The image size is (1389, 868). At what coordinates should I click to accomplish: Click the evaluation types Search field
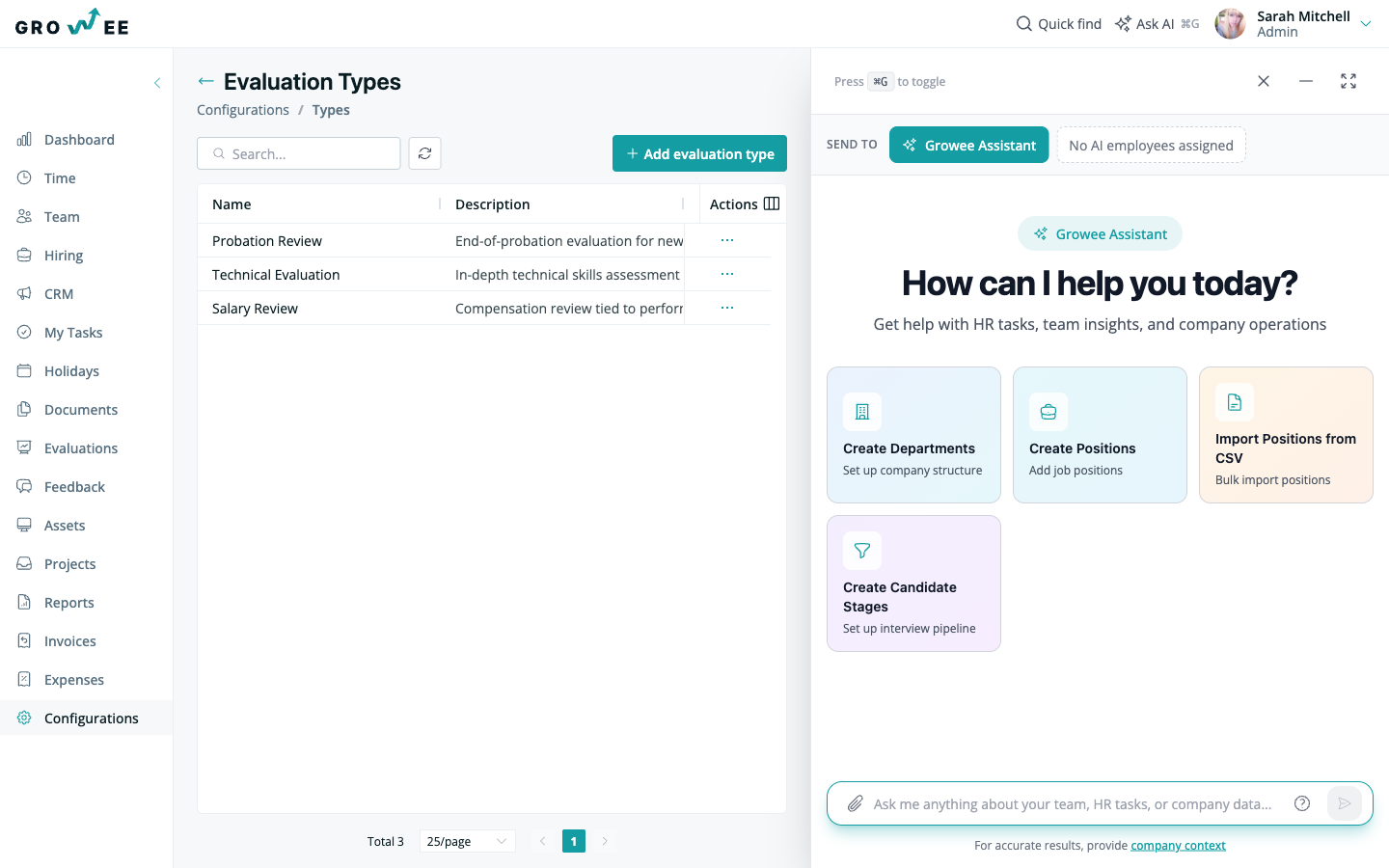(x=299, y=153)
